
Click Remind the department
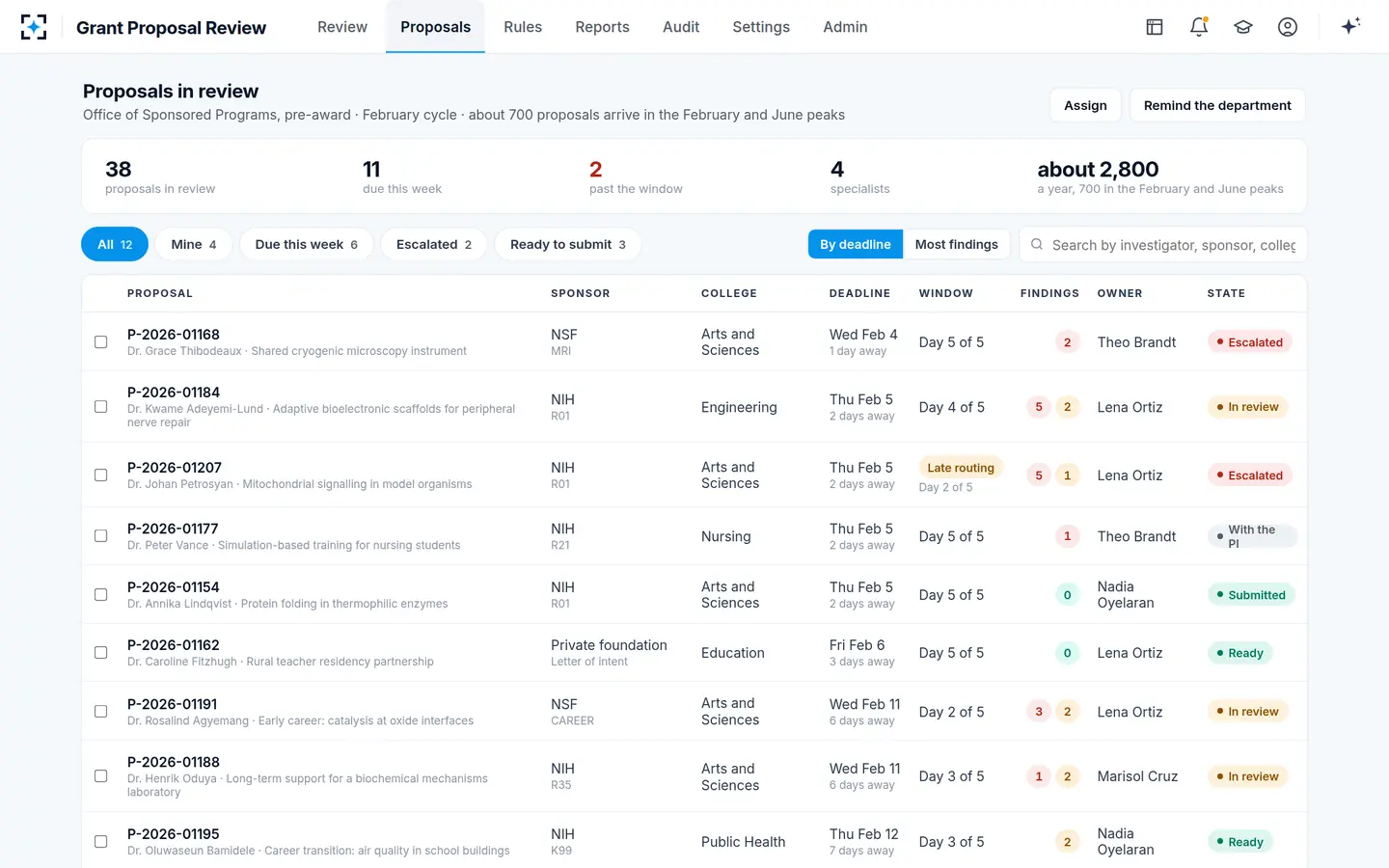[1217, 106]
